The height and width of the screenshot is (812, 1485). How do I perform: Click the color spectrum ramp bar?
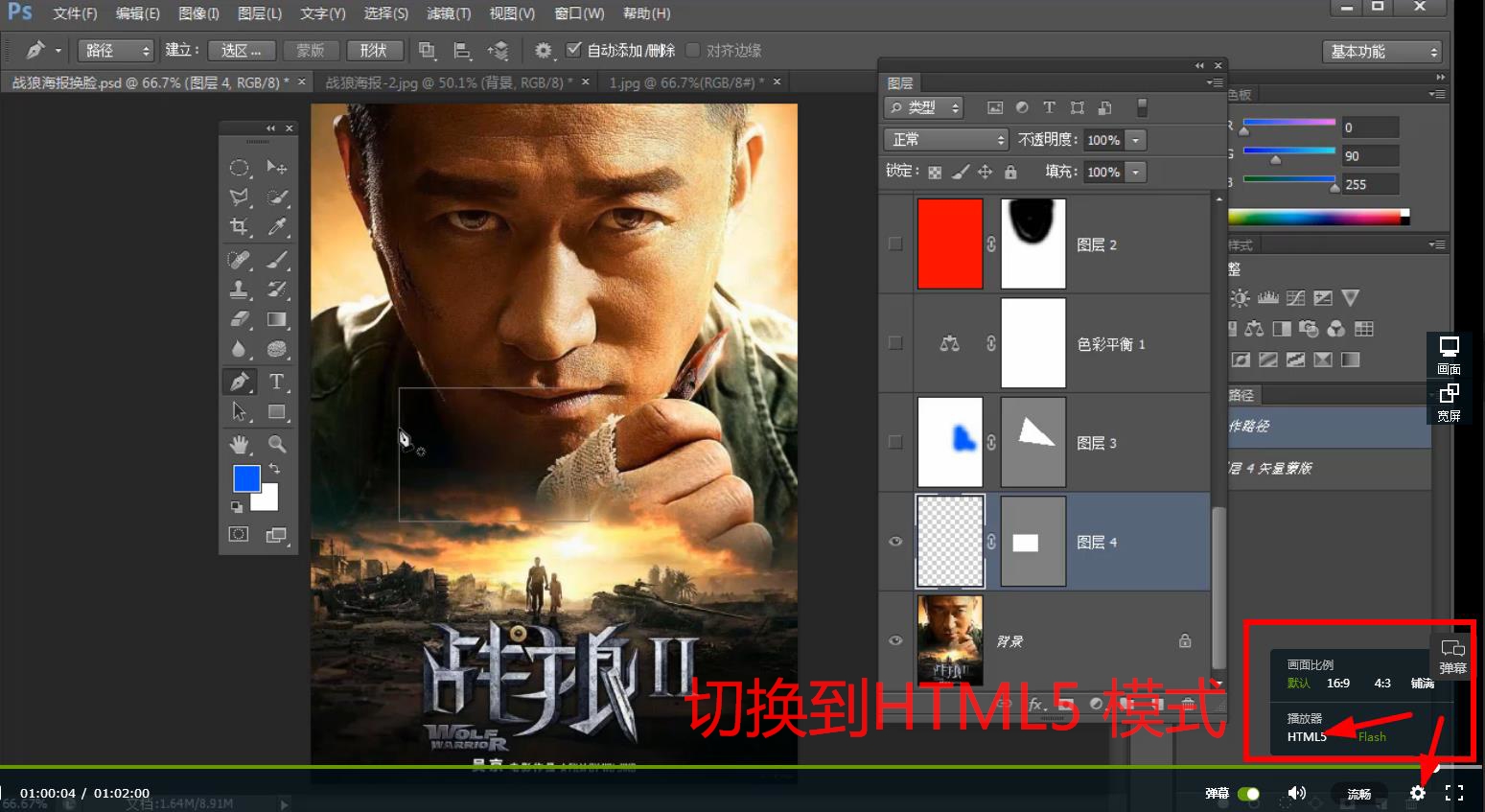1317,218
